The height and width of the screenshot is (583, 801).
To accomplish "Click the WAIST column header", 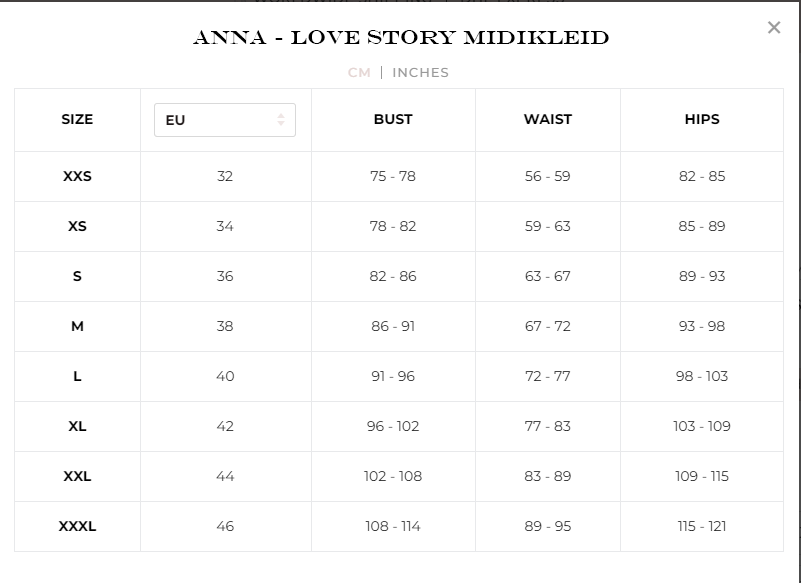I will pos(547,120).
